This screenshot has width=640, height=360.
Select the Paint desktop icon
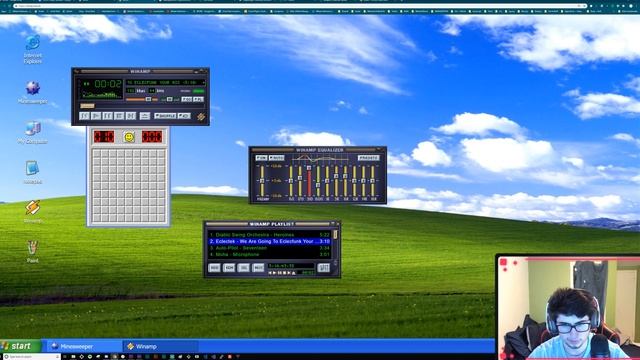pos(33,251)
